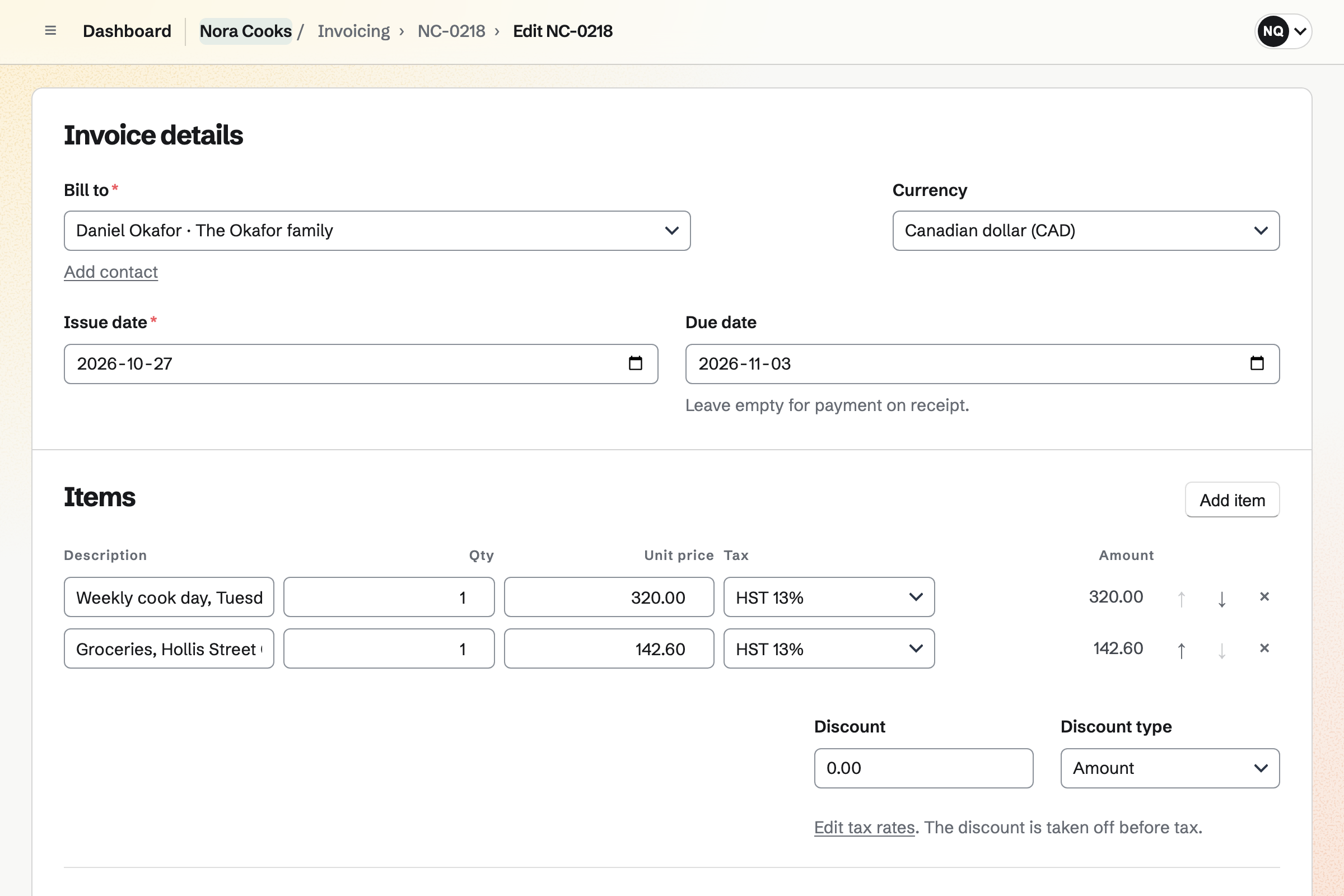Move Groceries item up

click(x=1181, y=650)
